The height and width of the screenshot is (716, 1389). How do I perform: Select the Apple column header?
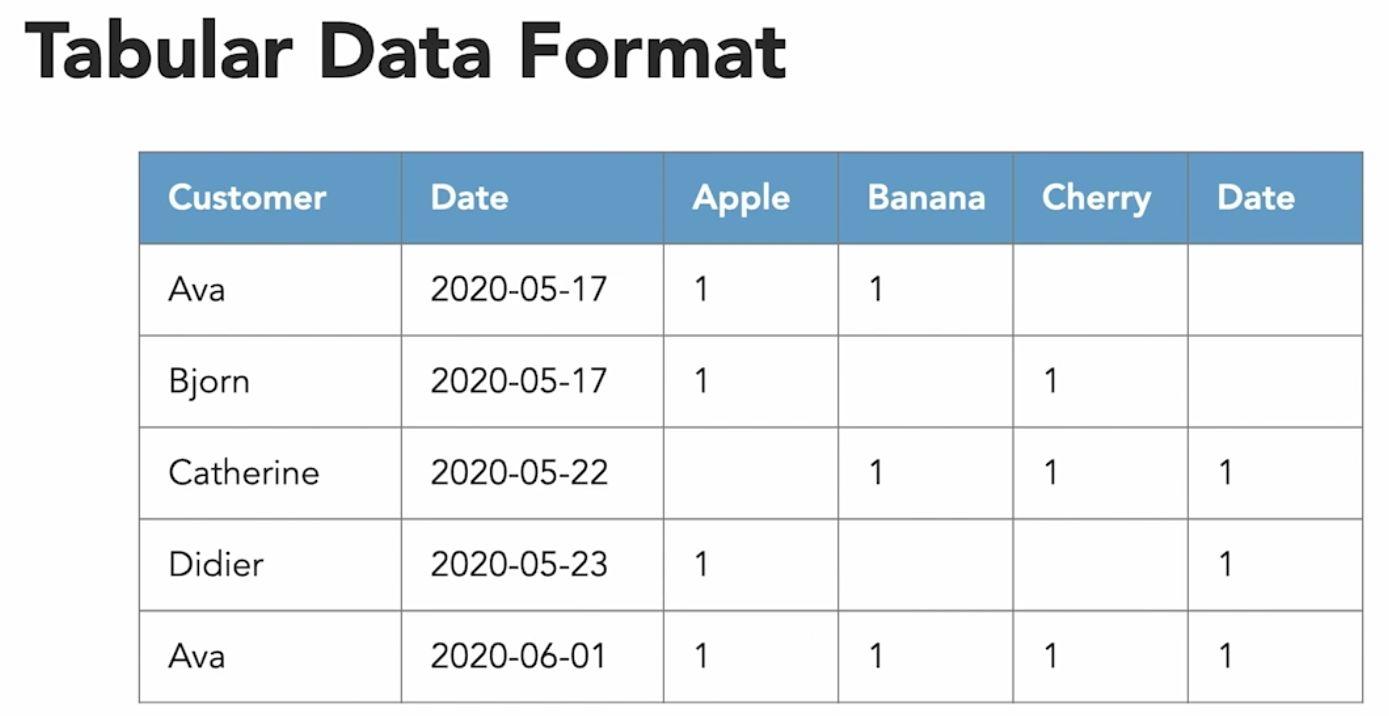tap(741, 198)
